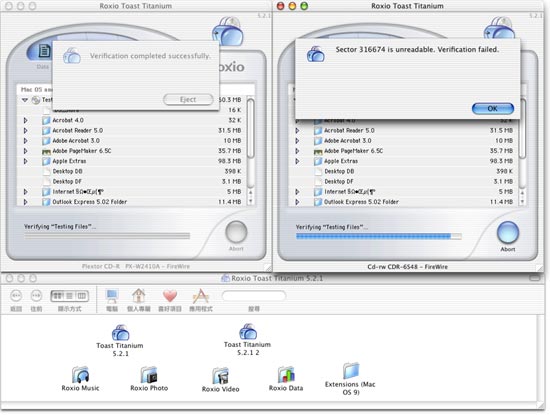Select Desktop DF row in Cd-rw window
Viewport: 550px width, 415px height.
(x=403, y=181)
